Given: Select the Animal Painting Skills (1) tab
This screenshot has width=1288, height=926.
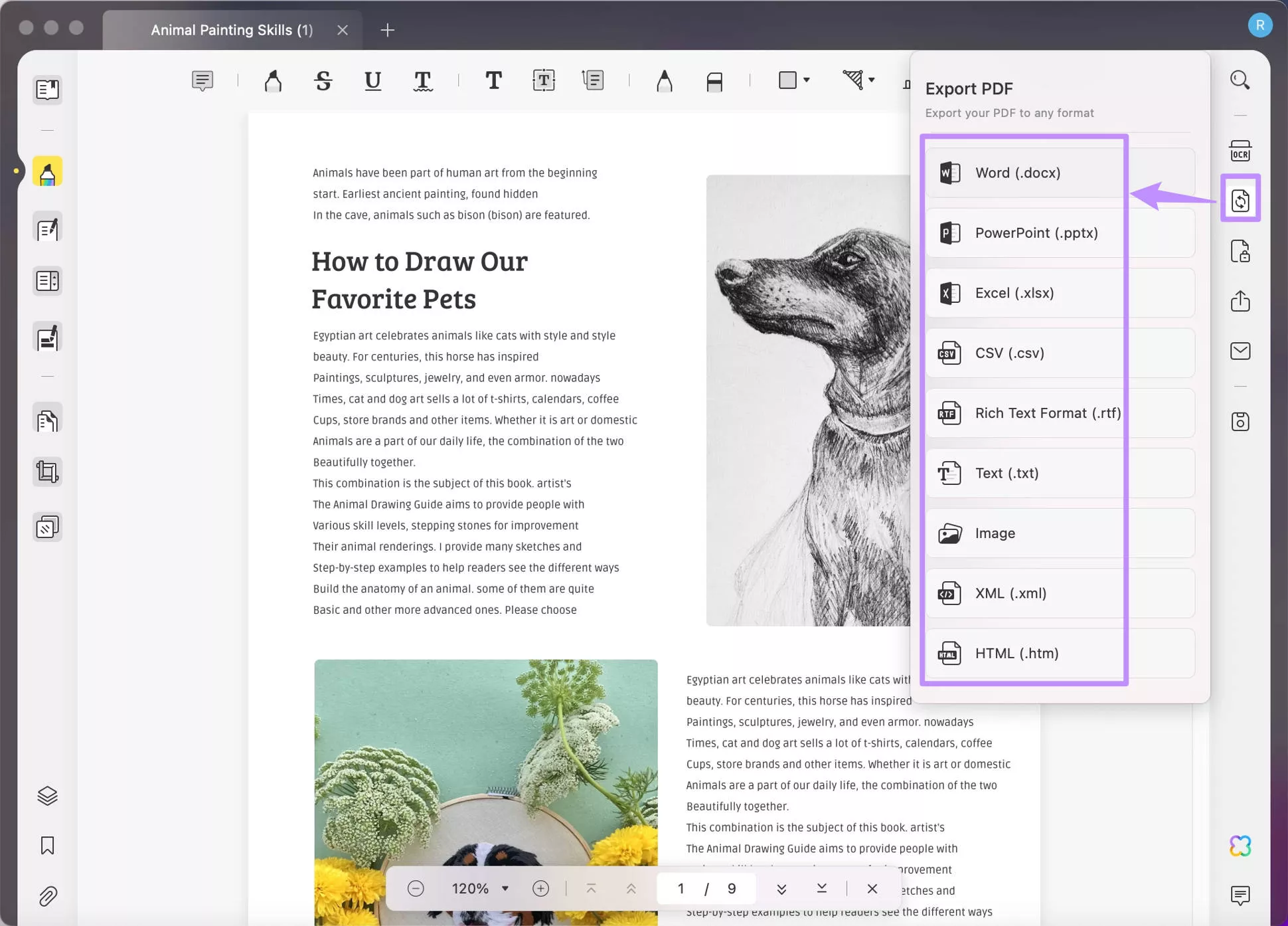Looking at the screenshot, I should pos(232,30).
